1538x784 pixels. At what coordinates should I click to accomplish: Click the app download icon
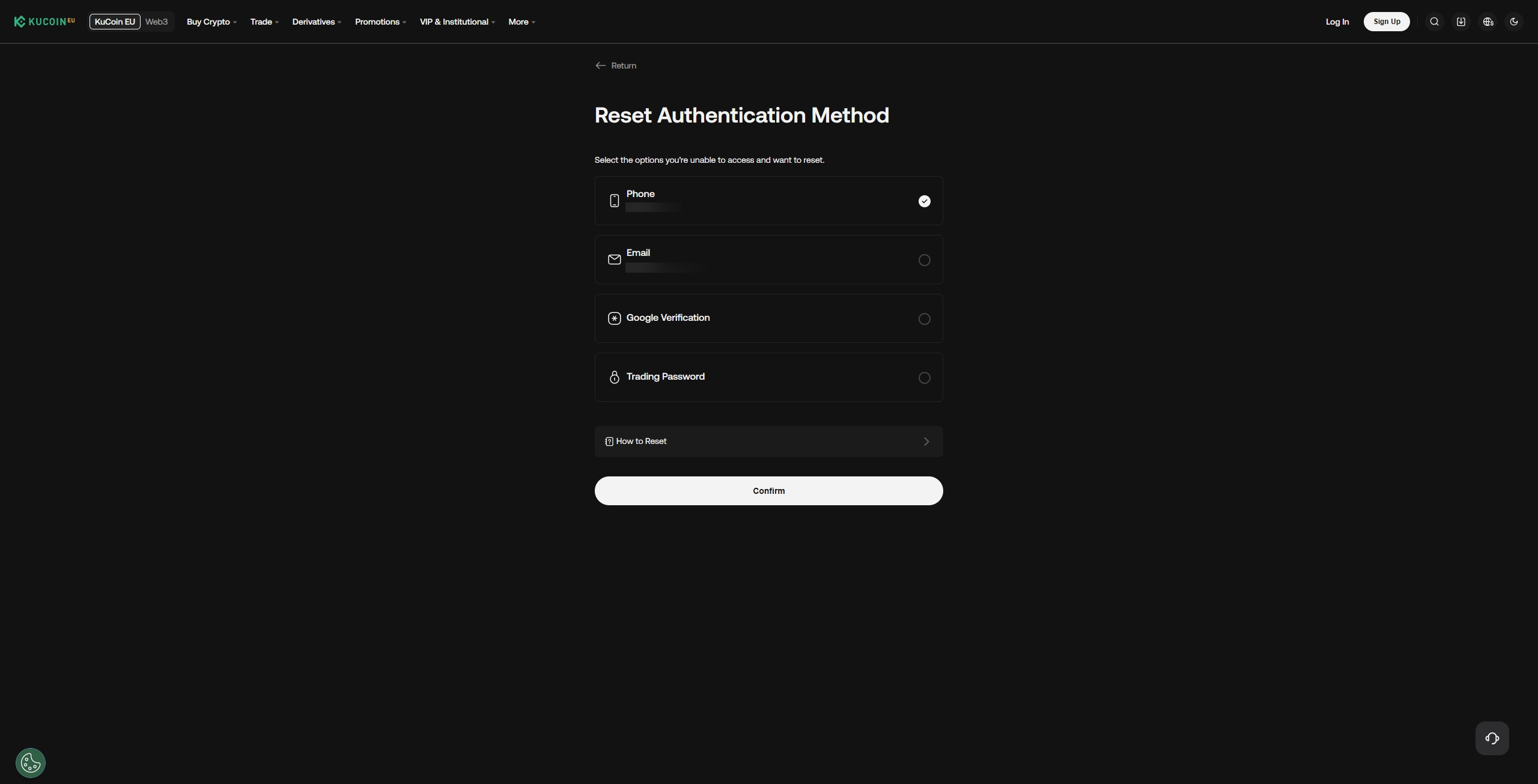(1460, 22)
